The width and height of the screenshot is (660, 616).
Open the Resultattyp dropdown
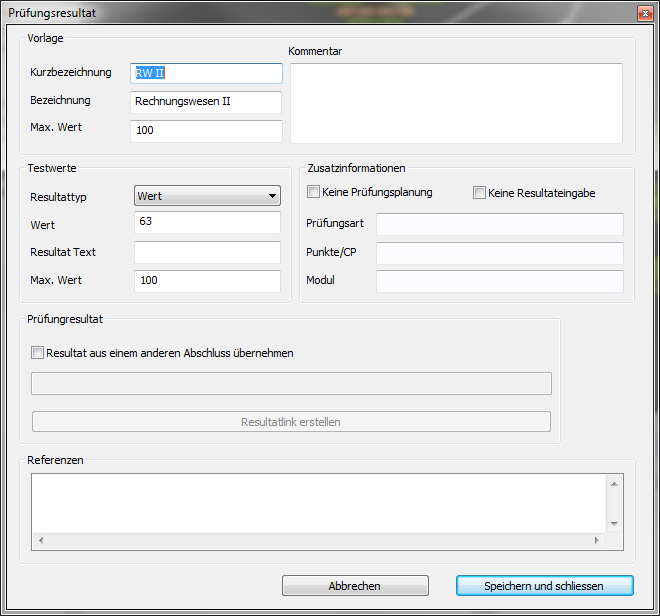(x=207, y=196)
